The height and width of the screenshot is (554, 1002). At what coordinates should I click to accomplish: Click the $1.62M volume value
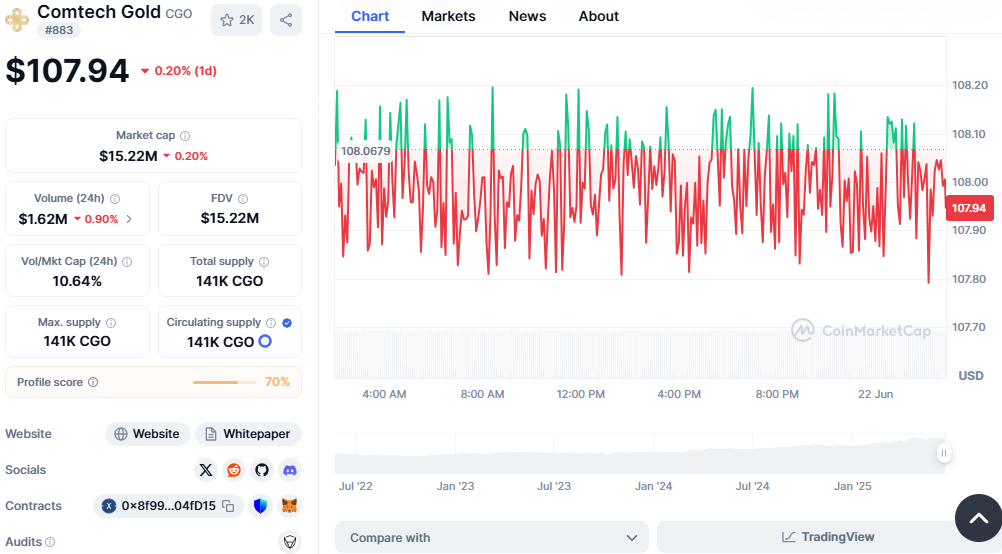tap(43, 219)
